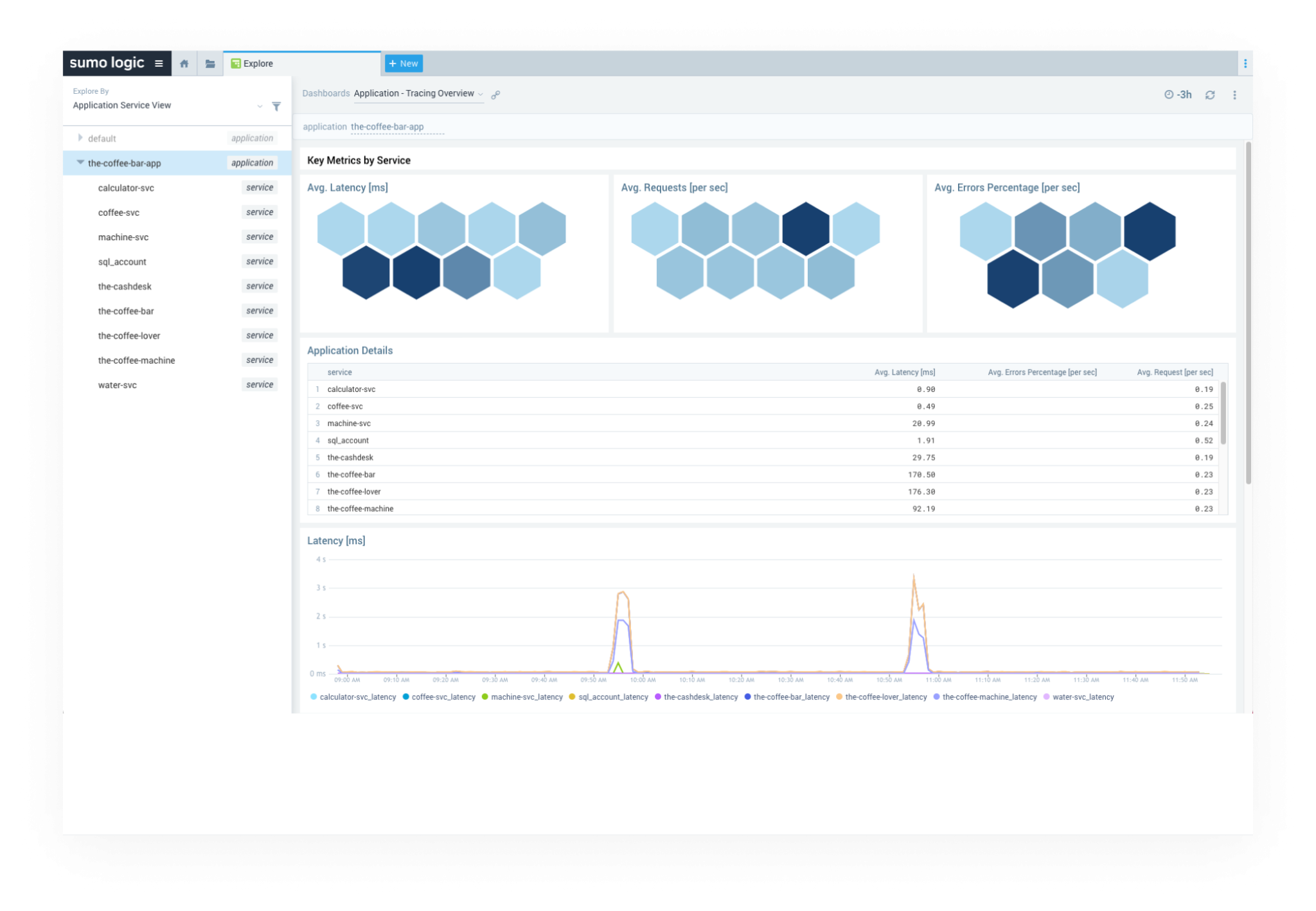This screenshot has width=1316, height=911.
Task: Open the Application Service View dropdown
Action: tap(260, 106)
